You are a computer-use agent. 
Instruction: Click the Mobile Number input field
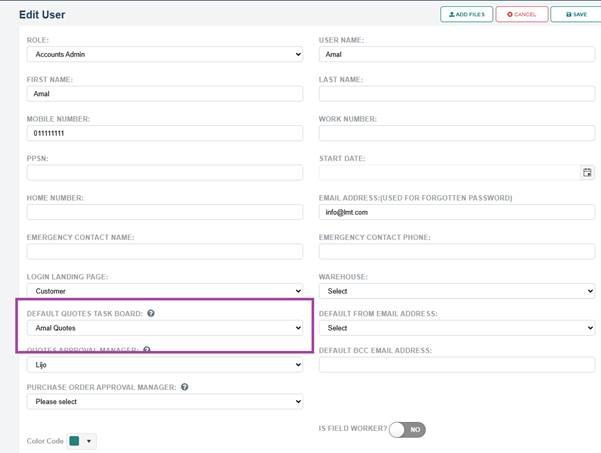[164, 133]
